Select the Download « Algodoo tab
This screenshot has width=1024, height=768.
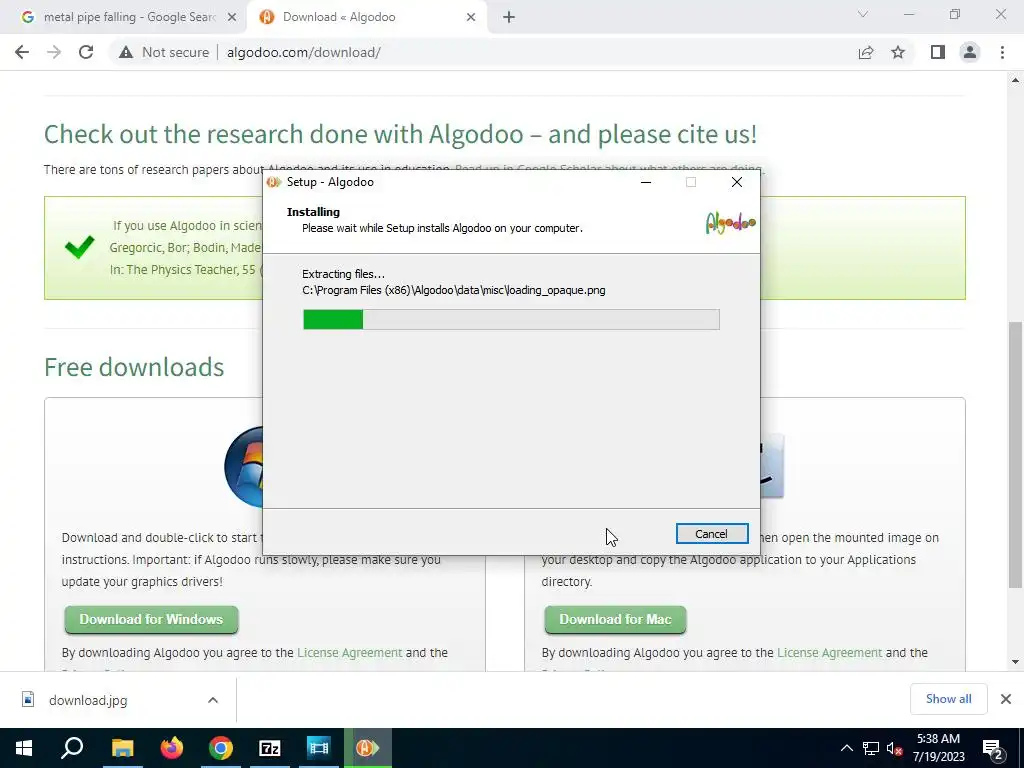(339, 17)
